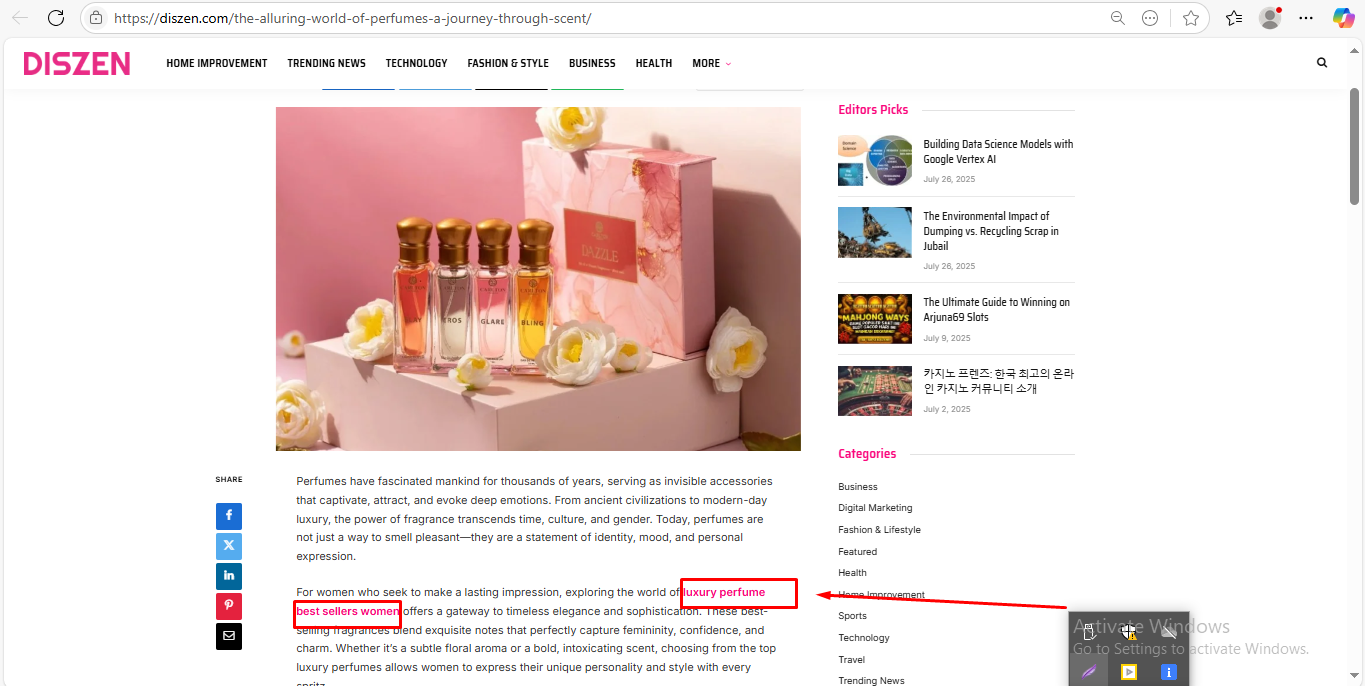1365x686 pixels.
Task: Click the yellow play-button tray icon
Action: (x=1129, y=672)
